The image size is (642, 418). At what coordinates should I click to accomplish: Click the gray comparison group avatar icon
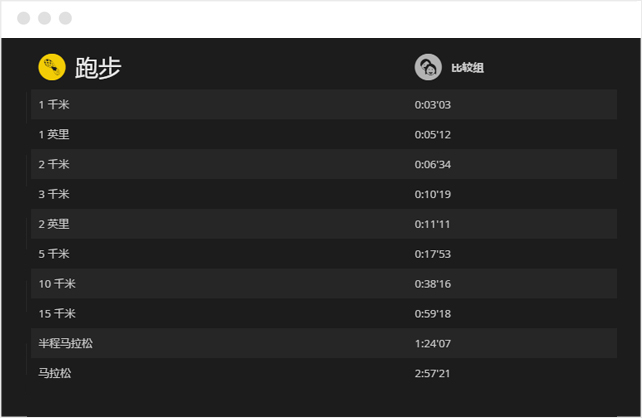tap(428, 67)
